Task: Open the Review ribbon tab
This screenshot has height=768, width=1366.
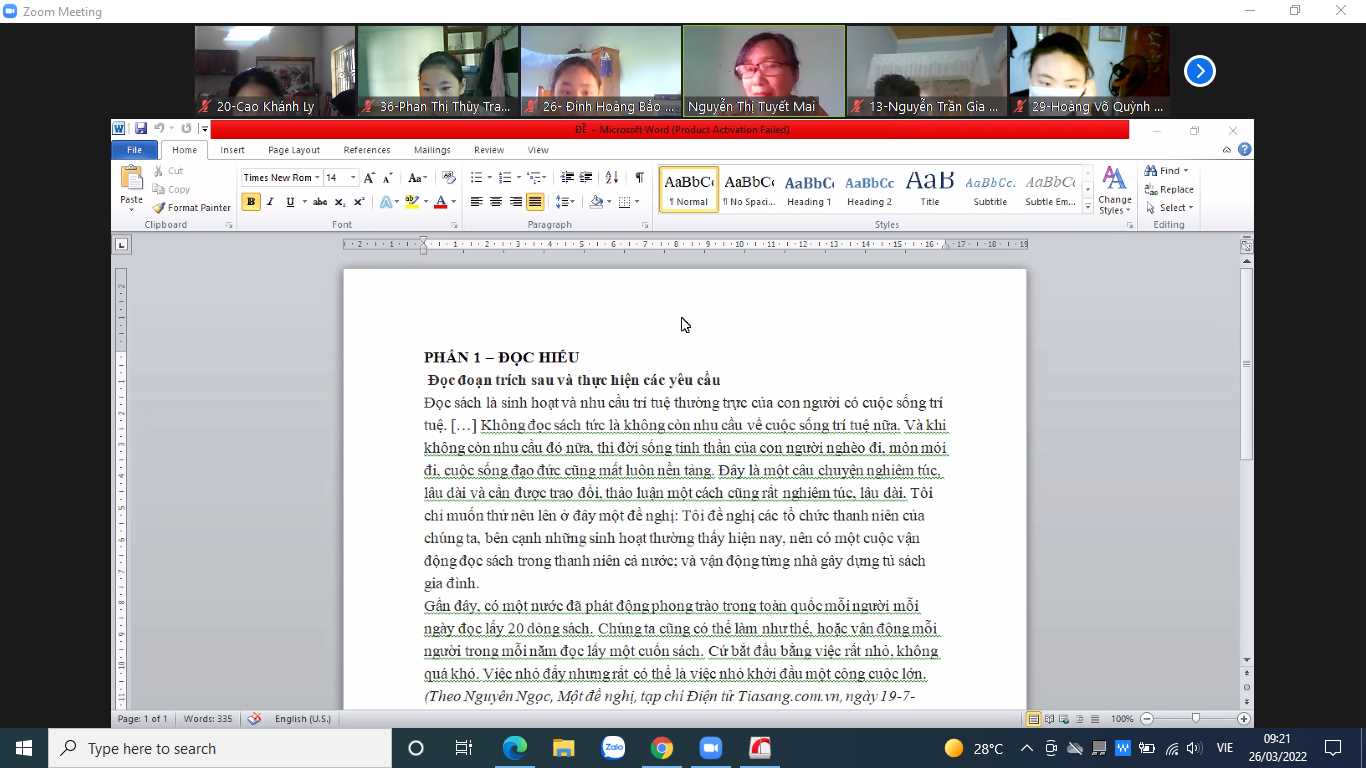Action: (x=488, y=150)
